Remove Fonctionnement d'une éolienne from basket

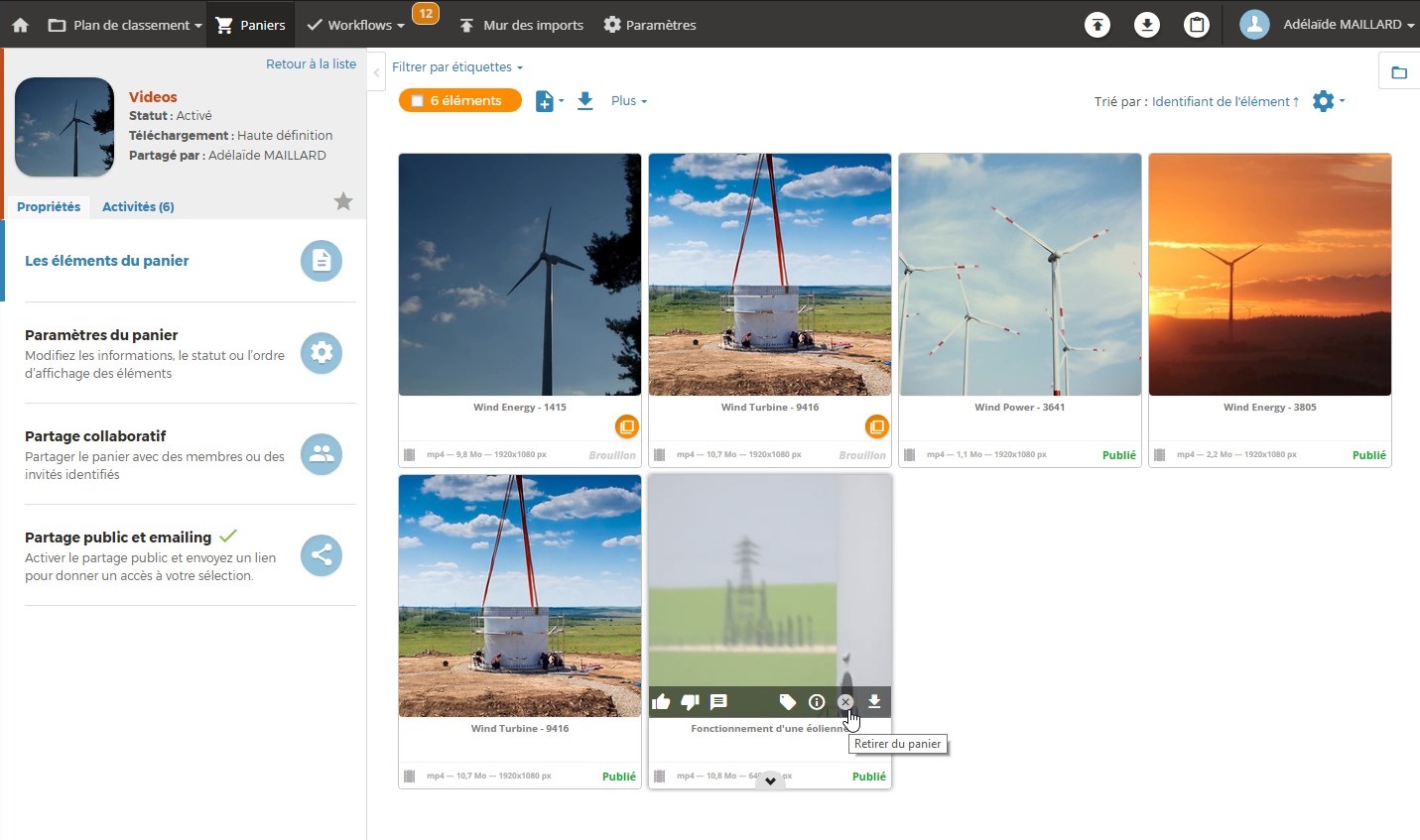pos(845,702)
